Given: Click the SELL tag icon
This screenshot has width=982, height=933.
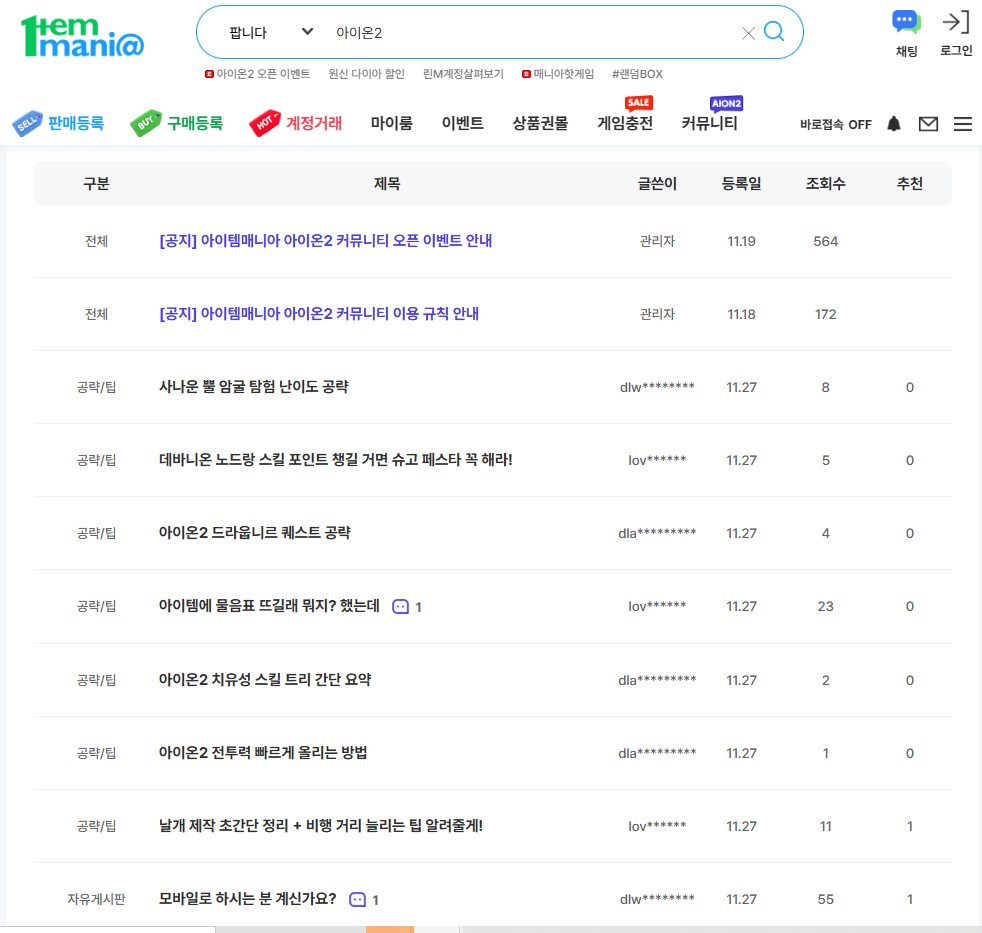Looking at the screenshot, I should pos(28,123).
